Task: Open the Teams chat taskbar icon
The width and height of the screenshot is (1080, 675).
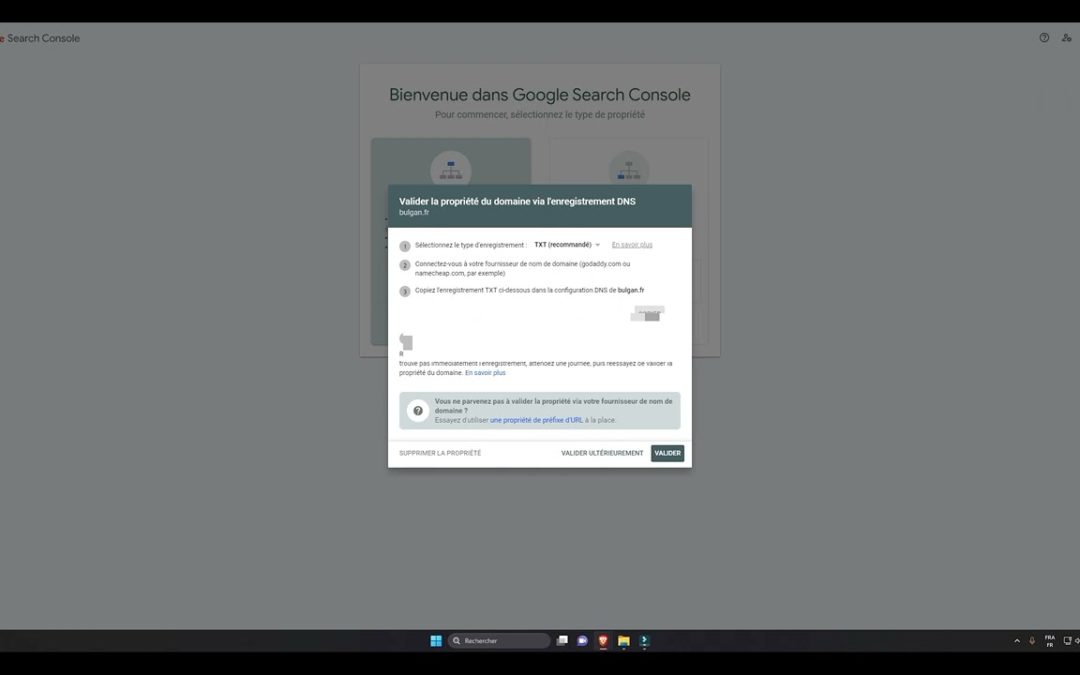Action: click(x=582, y=641)
